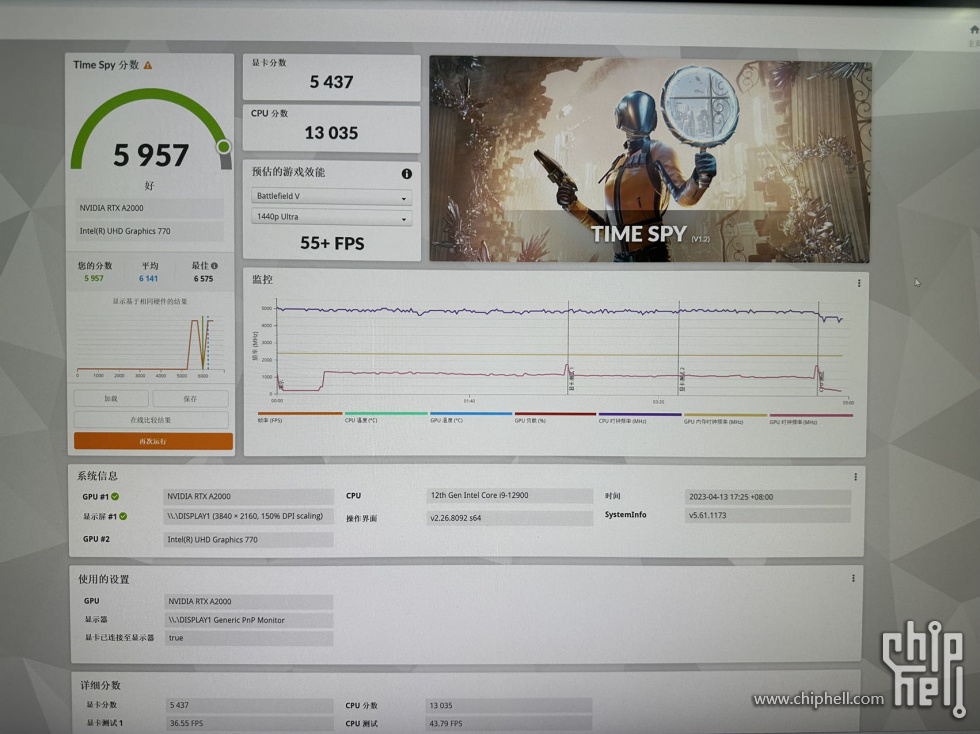Select the Intel UHD Graphics 770 row under gauge
This screenshot has height=734, width=980.
tap(149, 231)
